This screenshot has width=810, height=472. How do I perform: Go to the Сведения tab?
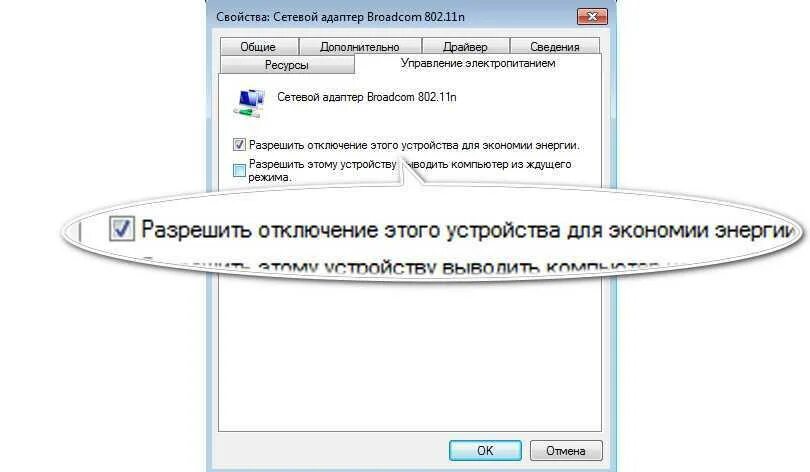[555, 46]
